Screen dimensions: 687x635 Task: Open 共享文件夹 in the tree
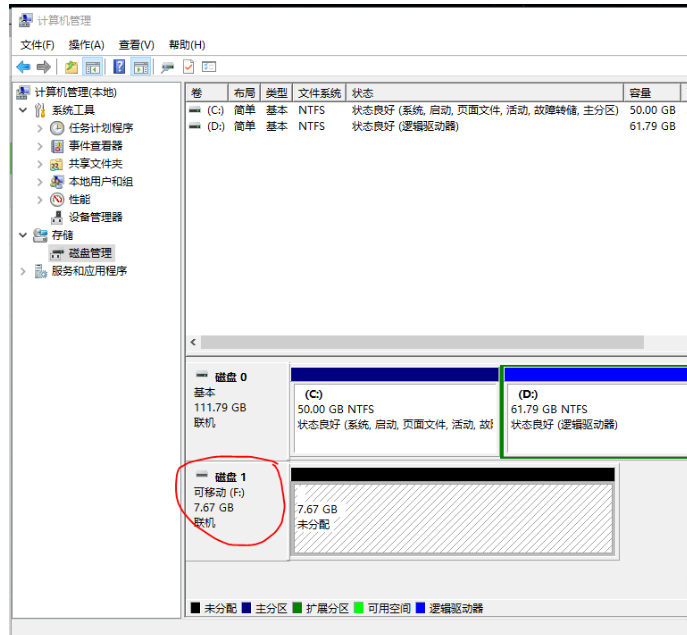tap(95, 164)
